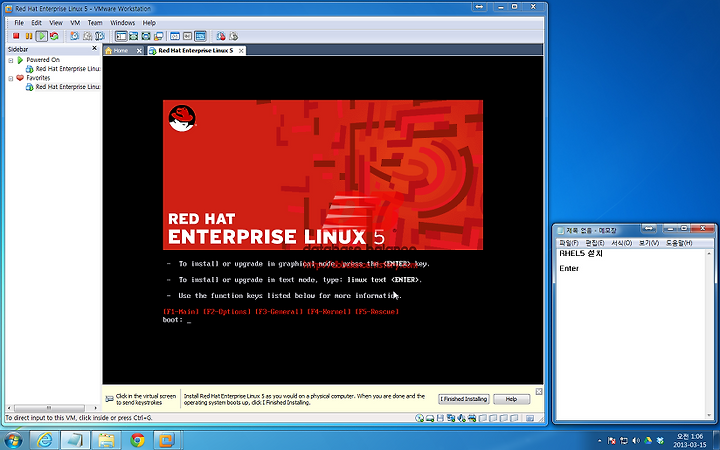720x450 pixels.
Task: Toggle the Show Sidebar toolbar icon
Action: point(121,36)
